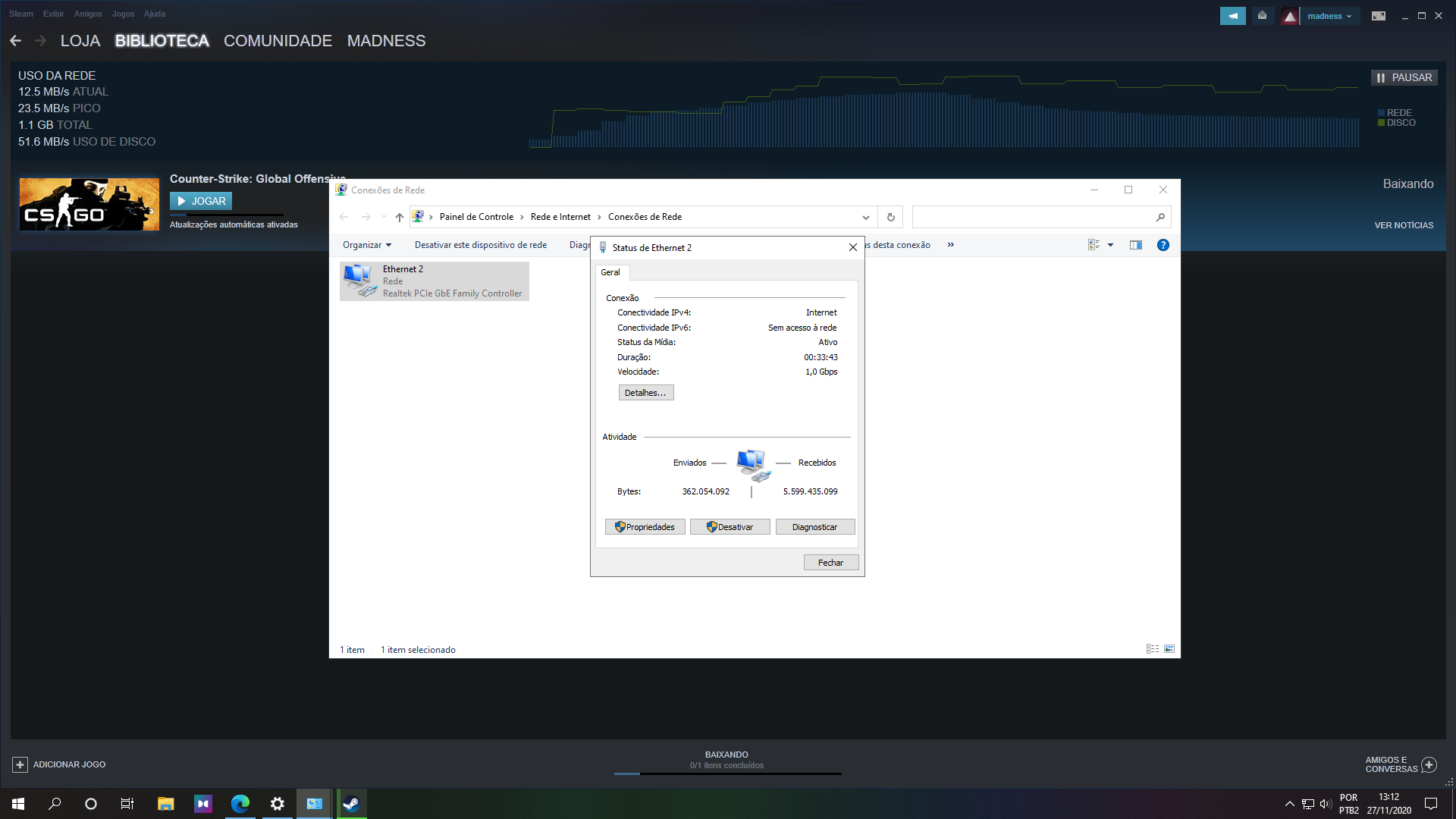The height and width of the screenshot is (819, 1456).
Task: Open Cortana circle on taskbar
Action: [91, 804]
